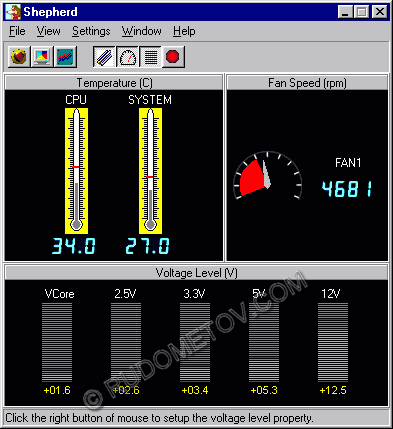Click the VCore voltage level bar
The height and width of the screenshot is (429, 393).
[x=57, y=342]
